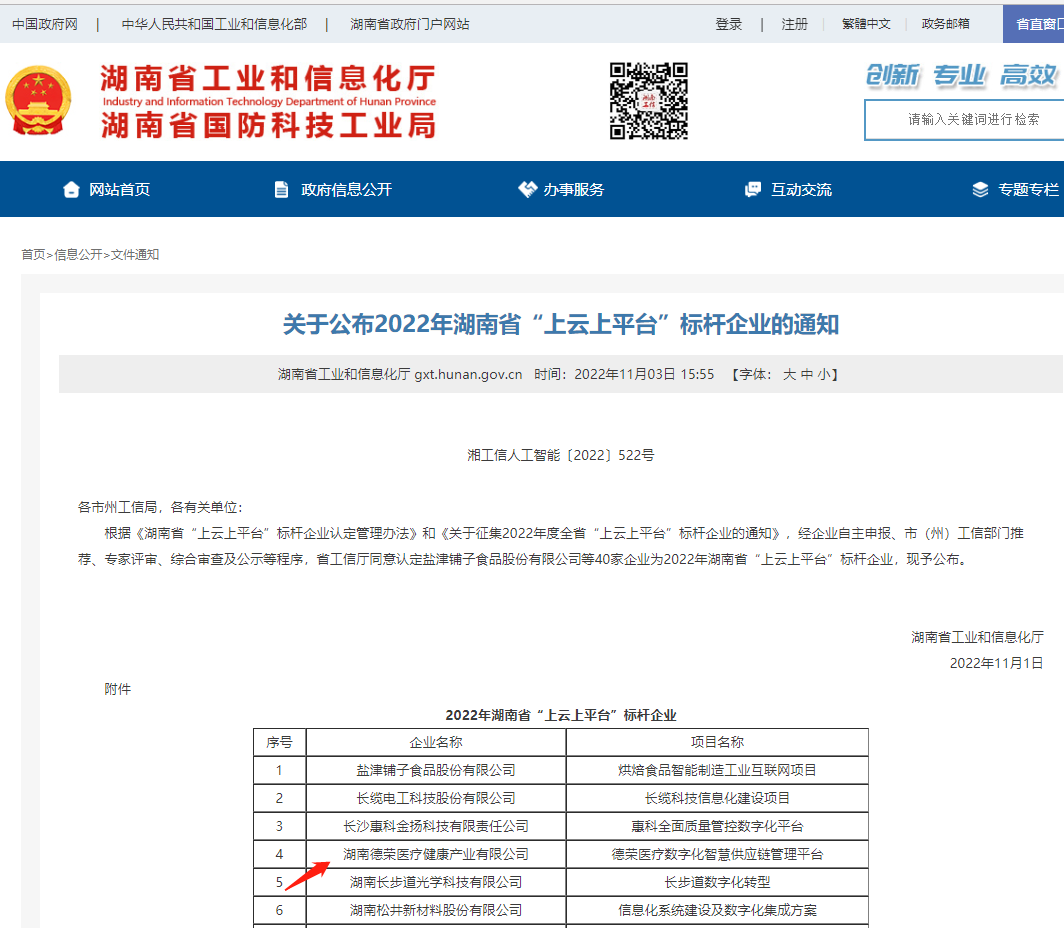Screen dimensions: 1064x928
Task: Open the 湖南省政府门户网站 link
Action: pyautogui.click(x=410, y=24)
